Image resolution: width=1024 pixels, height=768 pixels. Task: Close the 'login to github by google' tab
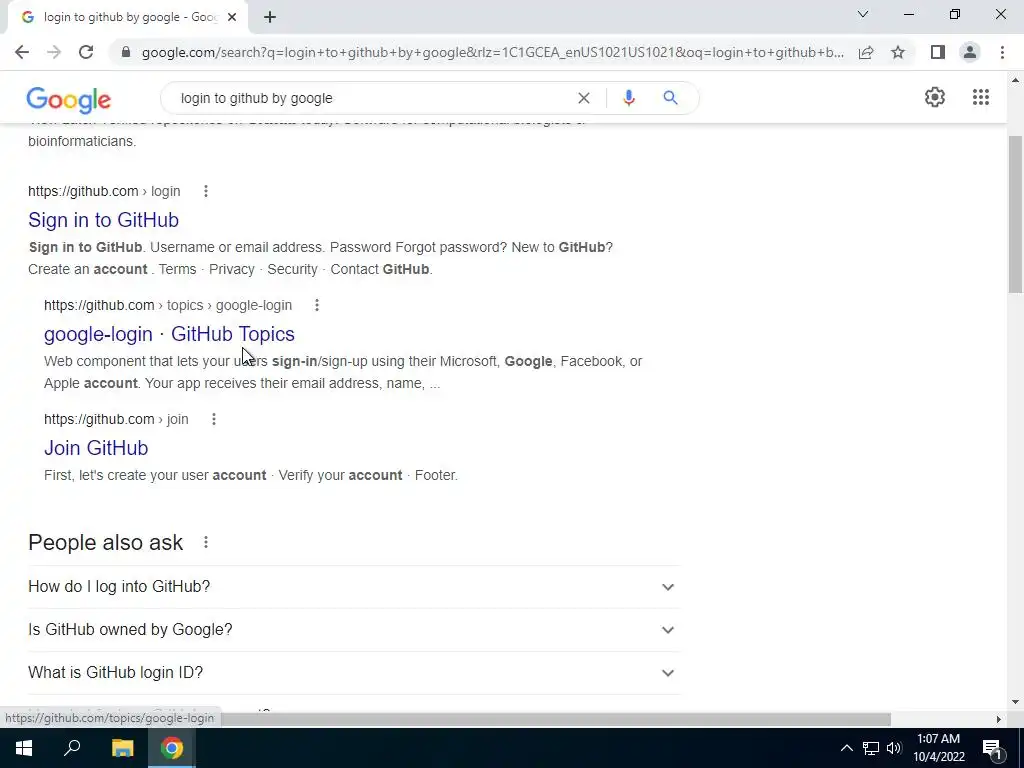(x=232, y=18)
